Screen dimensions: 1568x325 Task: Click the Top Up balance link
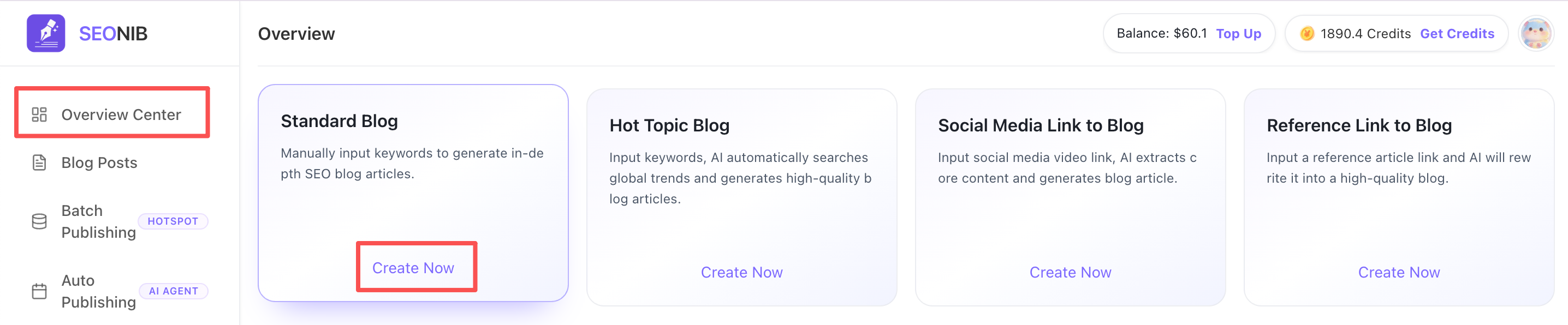pyautogui.click(x=1238, y=34)
